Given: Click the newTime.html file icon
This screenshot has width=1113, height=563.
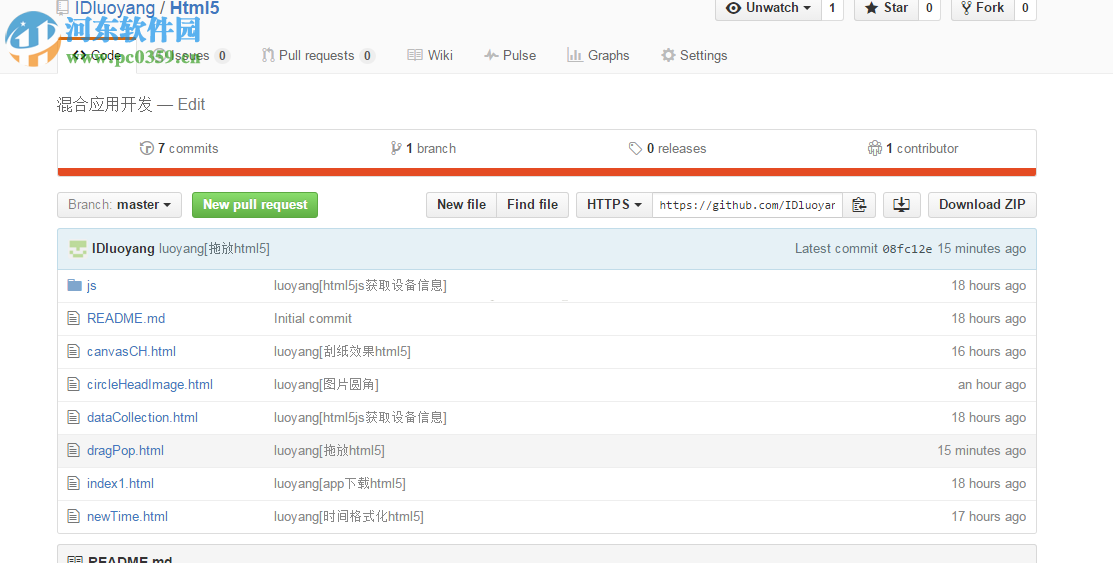Looking at the screenshot, I should coord(74,516).
